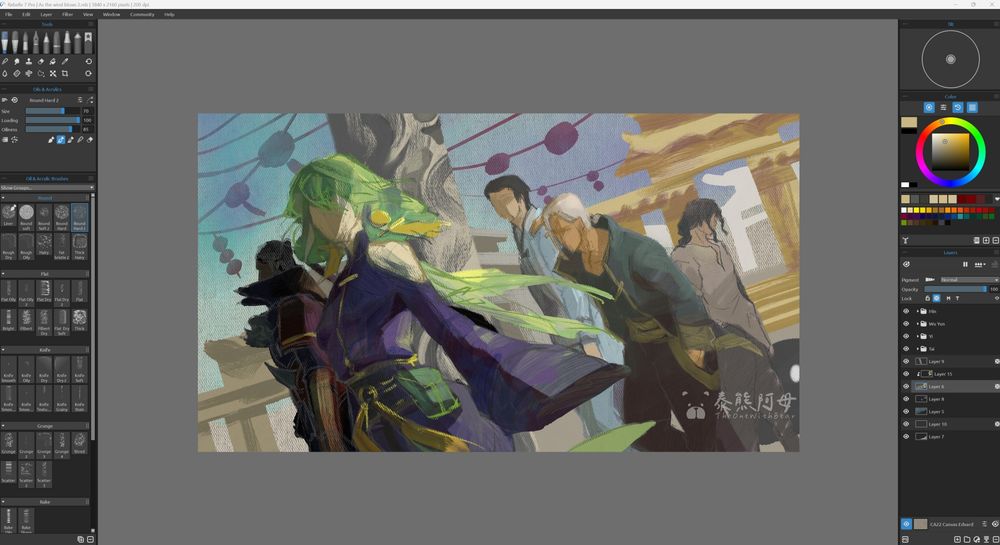Hide Layer 6
This screenshot has height=545, width=1000.
[x=906, y=386]
